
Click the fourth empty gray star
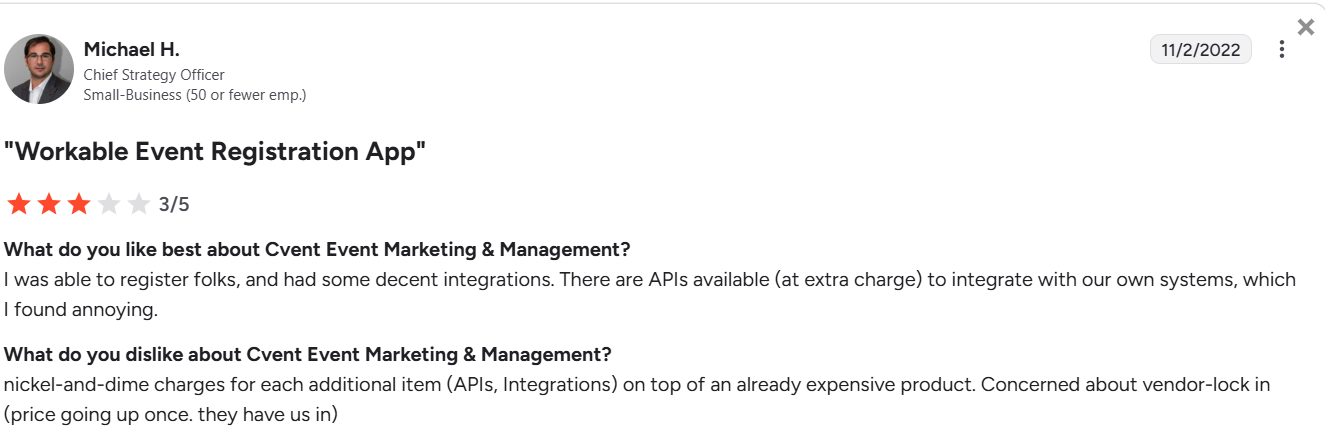pos(109,205)
